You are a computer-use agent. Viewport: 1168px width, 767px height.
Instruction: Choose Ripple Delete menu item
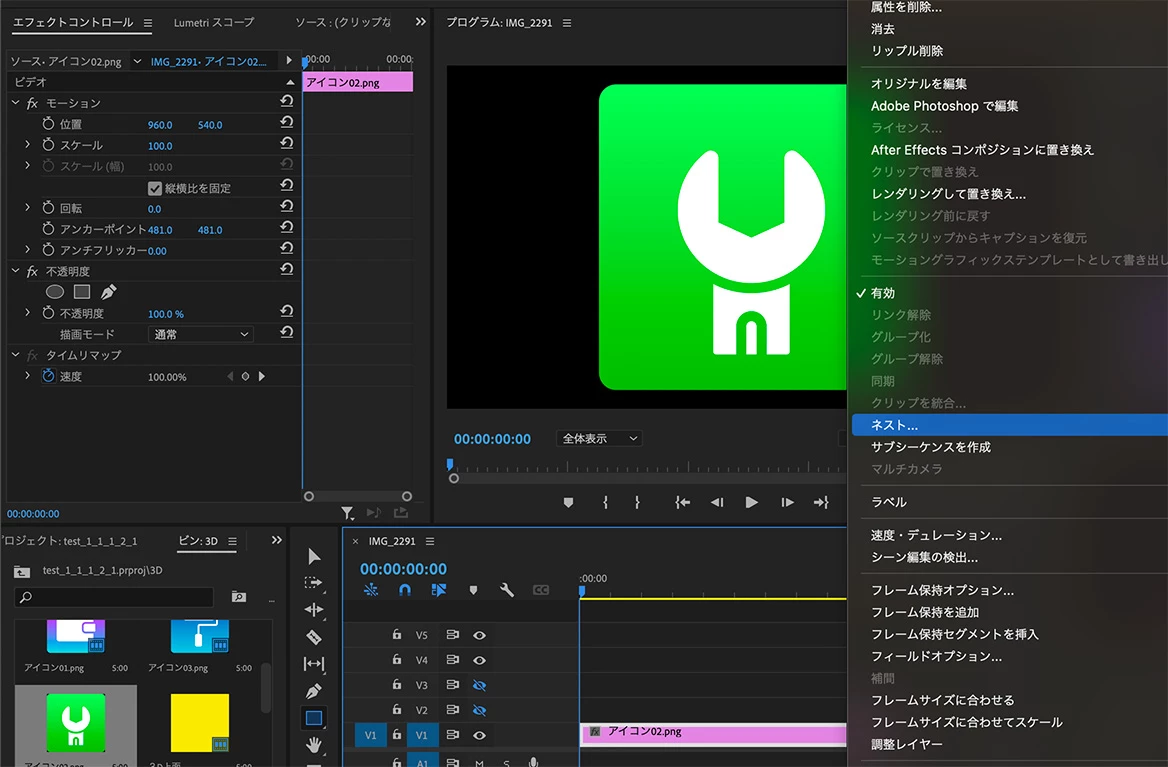[907, 51]
